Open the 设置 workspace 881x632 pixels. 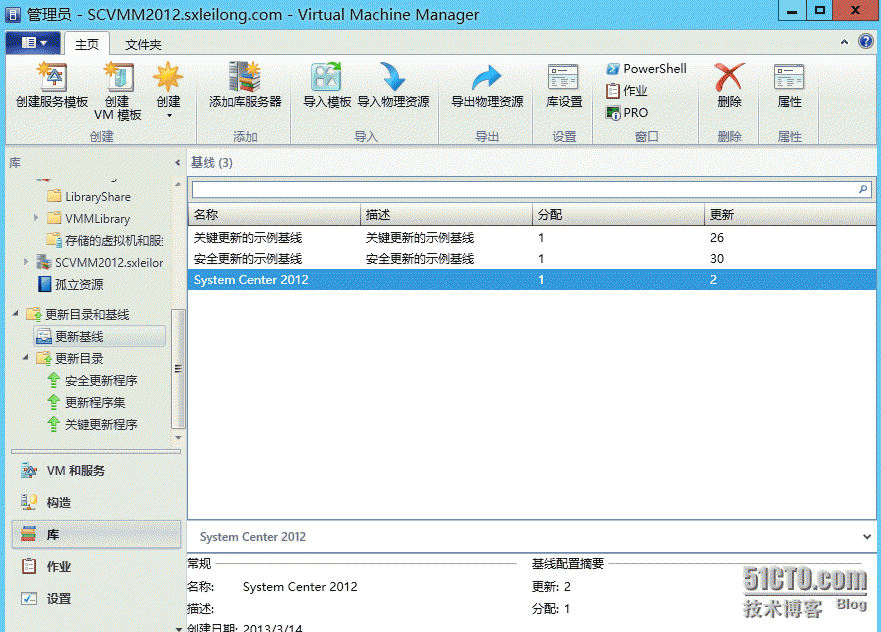click(96, 598)
